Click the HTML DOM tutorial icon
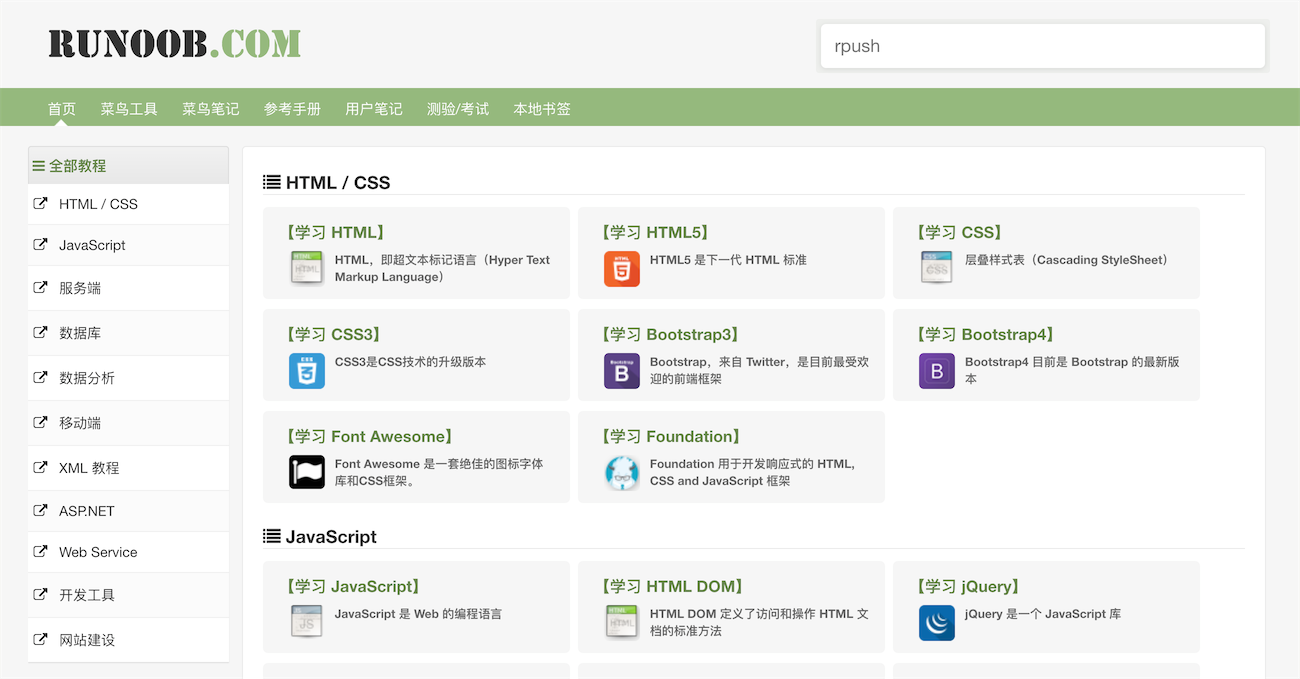The image size is (1300, 679). pos(622,623)
